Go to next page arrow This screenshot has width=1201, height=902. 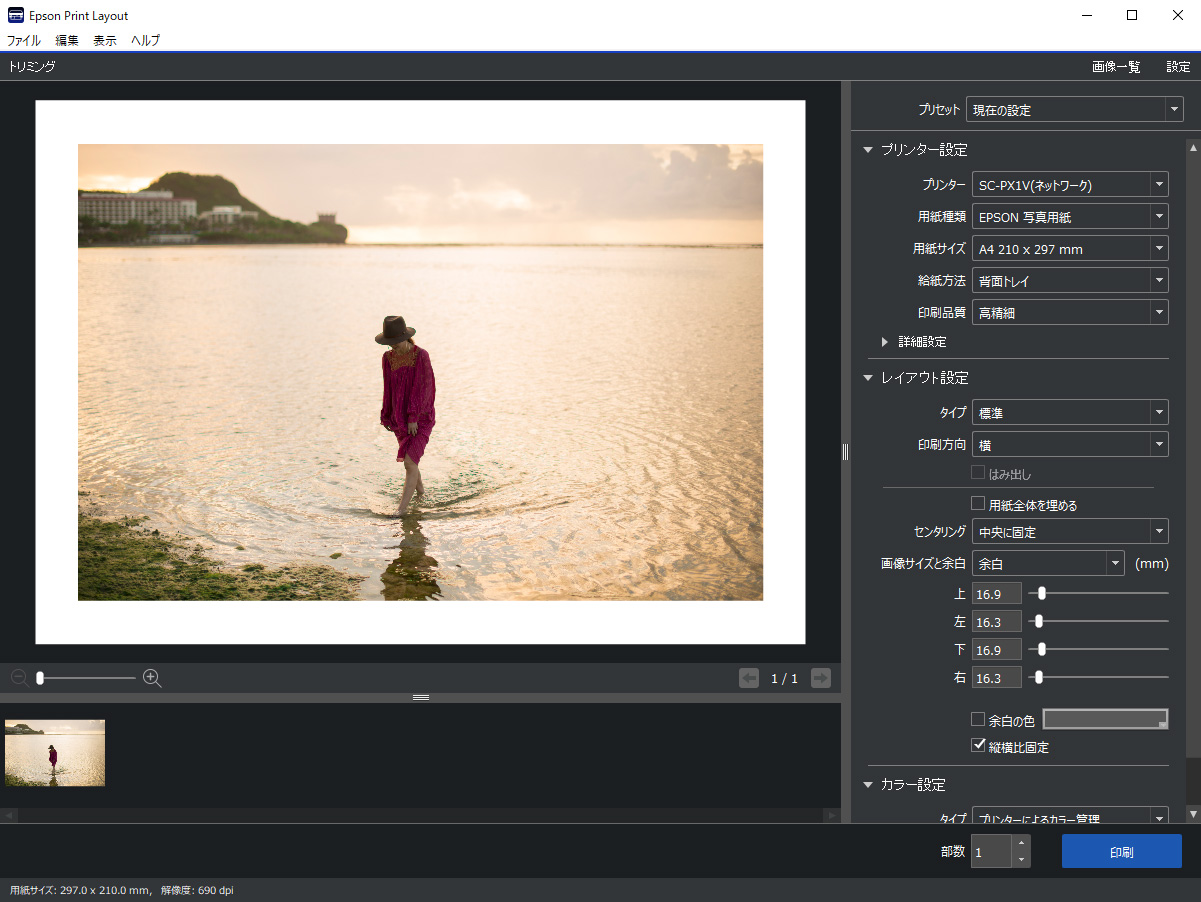[x=821, y=678]
